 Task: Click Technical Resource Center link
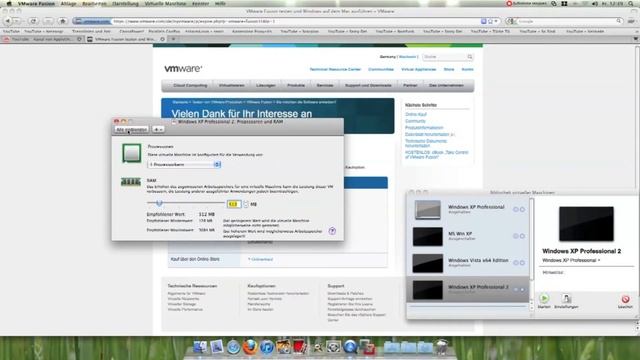[x=335, y=69]
